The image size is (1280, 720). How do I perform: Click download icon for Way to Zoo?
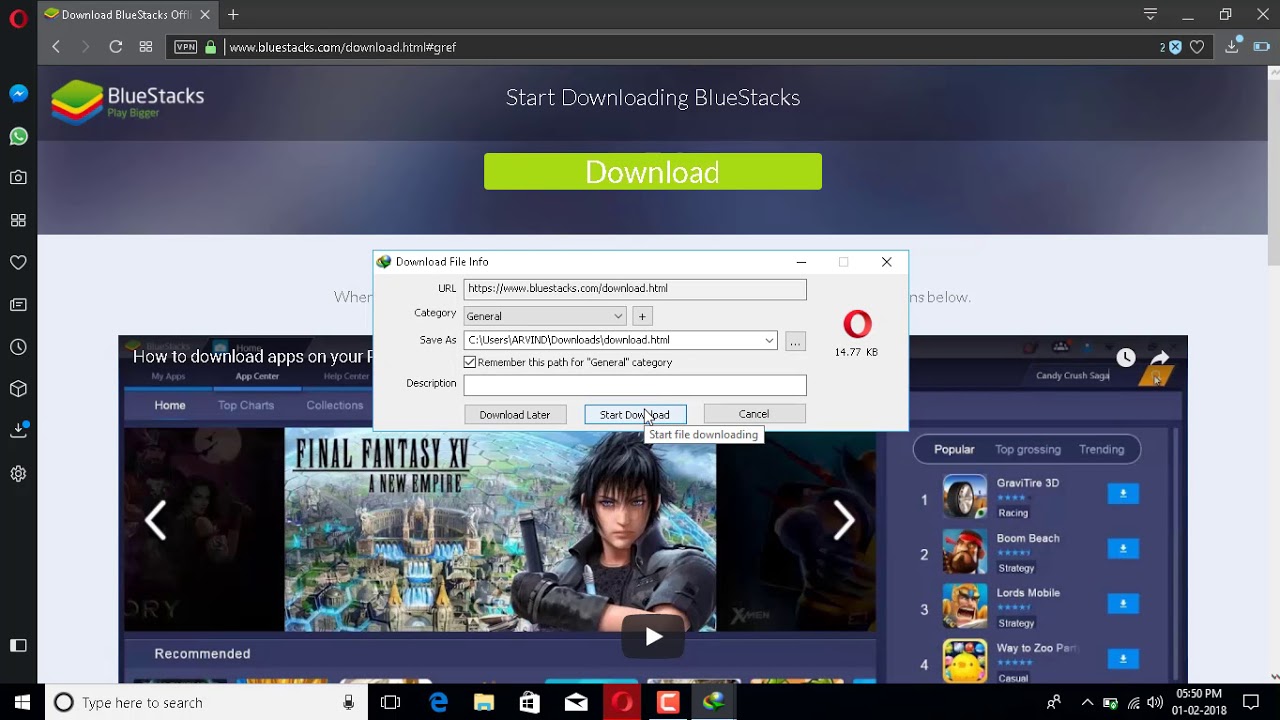1123,659
